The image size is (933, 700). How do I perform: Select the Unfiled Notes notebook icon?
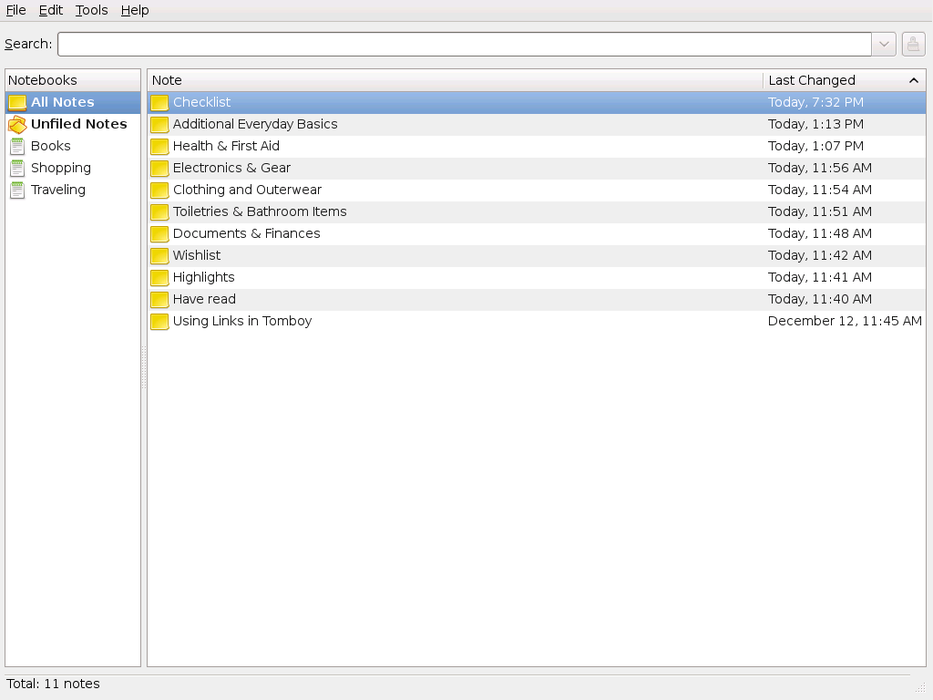coord(17,124)
